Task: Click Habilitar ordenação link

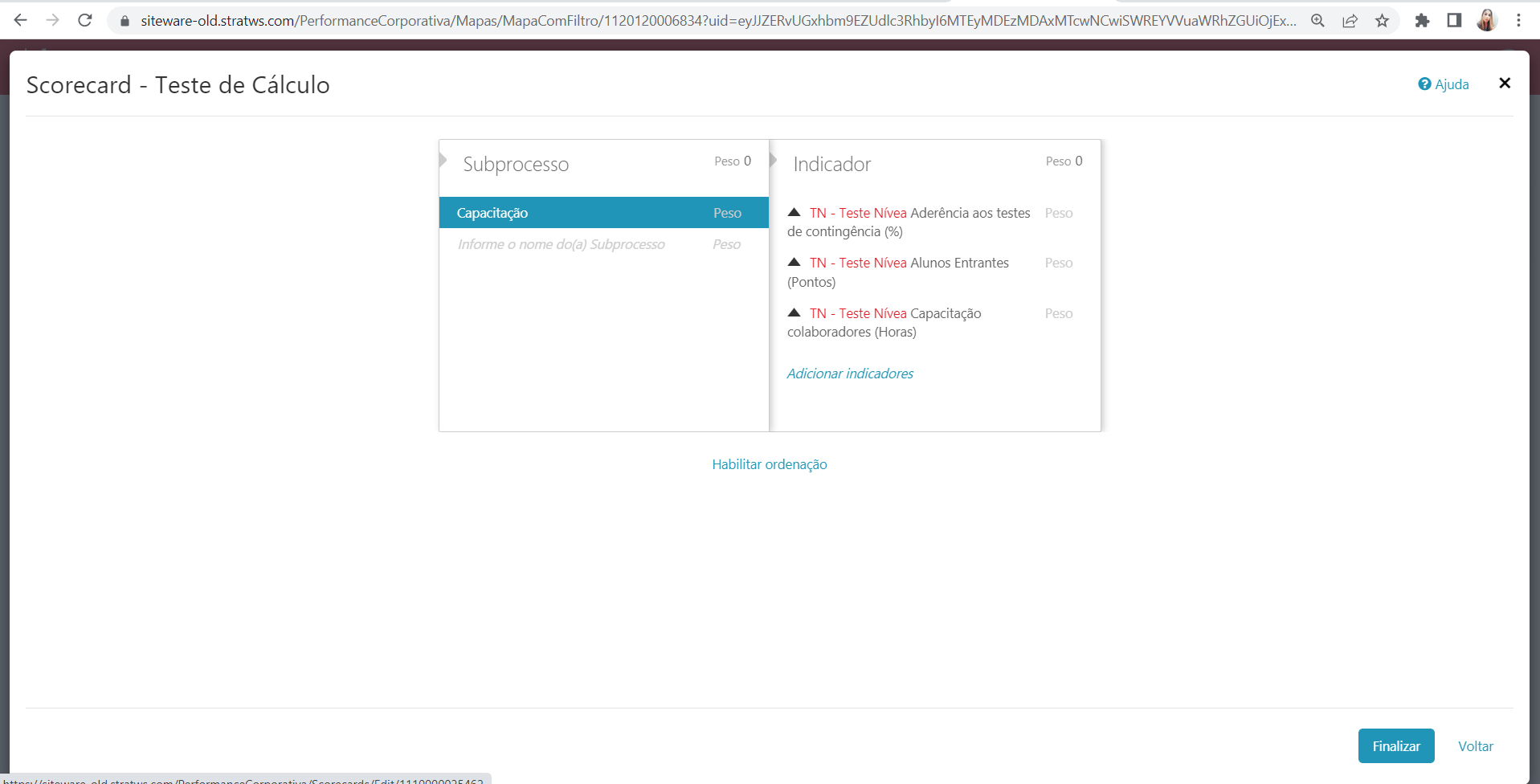Action: pos(770,464)
